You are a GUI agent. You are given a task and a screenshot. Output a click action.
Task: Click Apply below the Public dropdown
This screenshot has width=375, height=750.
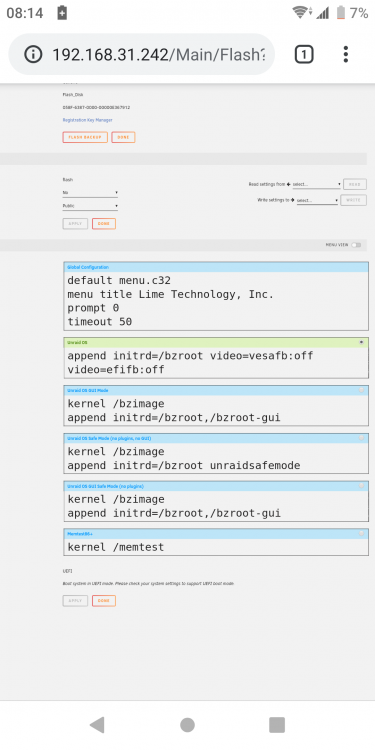click(x=75, y=223)
